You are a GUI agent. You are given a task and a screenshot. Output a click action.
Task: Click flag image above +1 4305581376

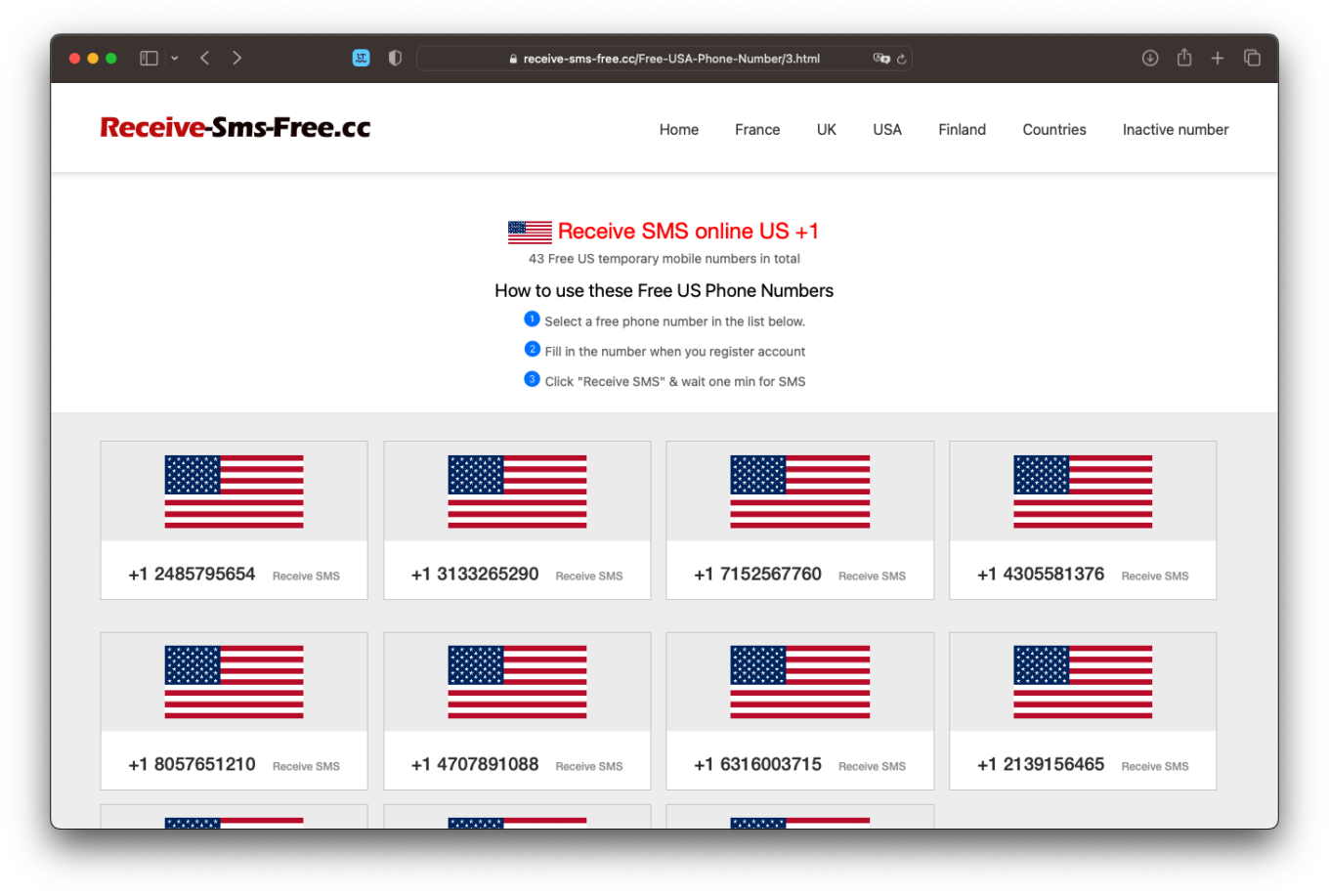click(1083, 491)
